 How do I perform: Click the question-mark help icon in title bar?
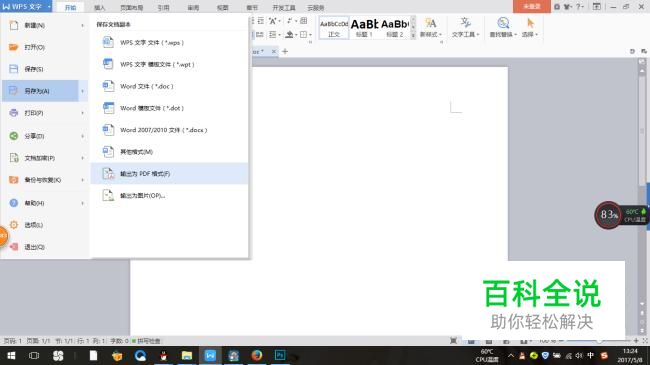tap(579, 7)
